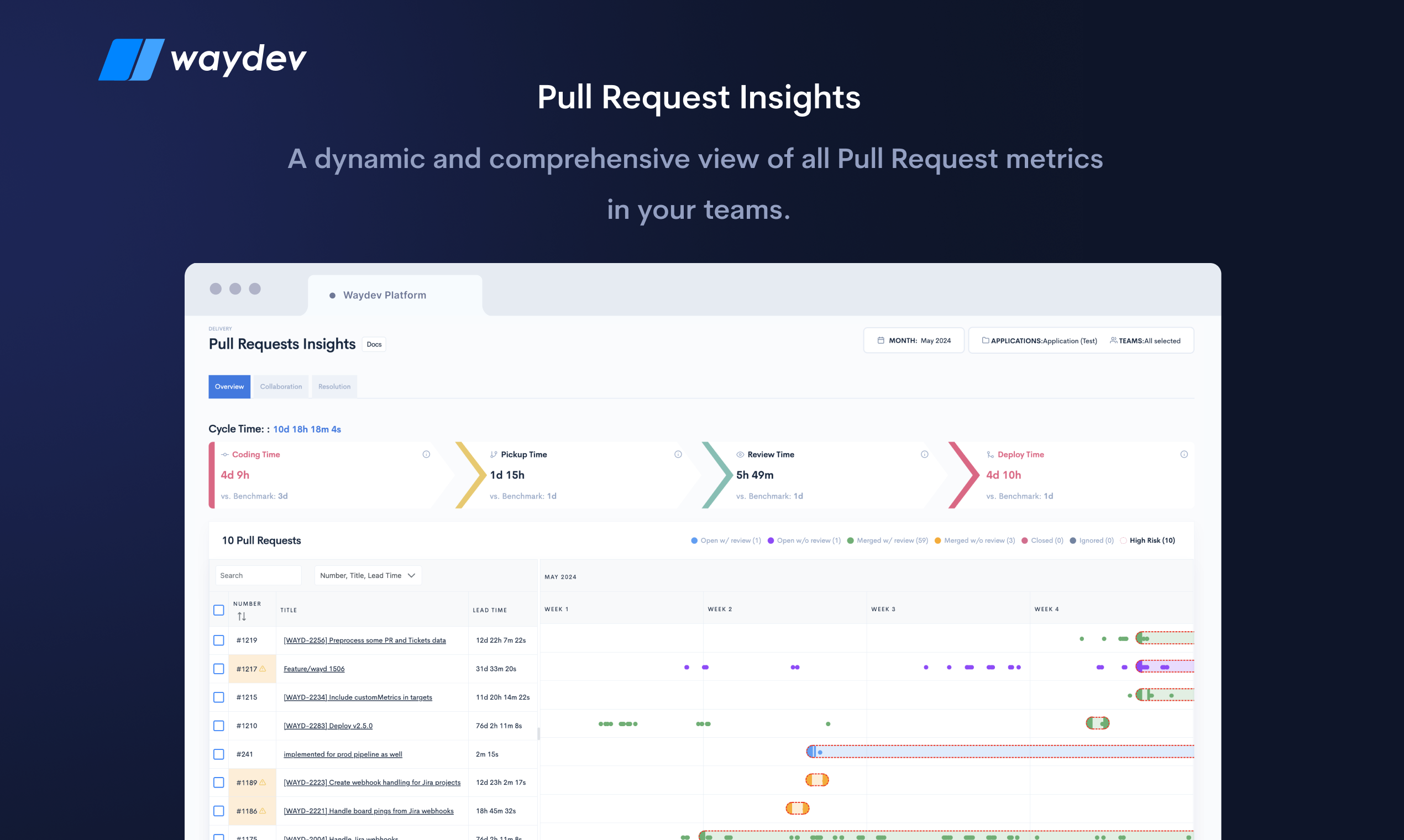
Task: Open WAYD-2223 Create webhook handling link
Action: point(372,783)
